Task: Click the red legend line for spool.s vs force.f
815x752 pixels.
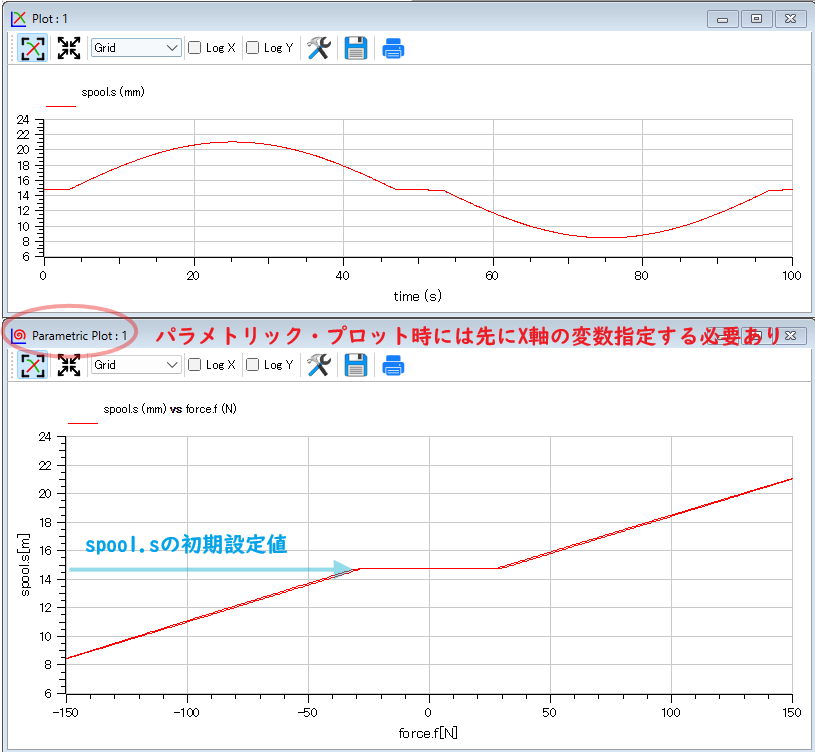Action: (83, 423)
